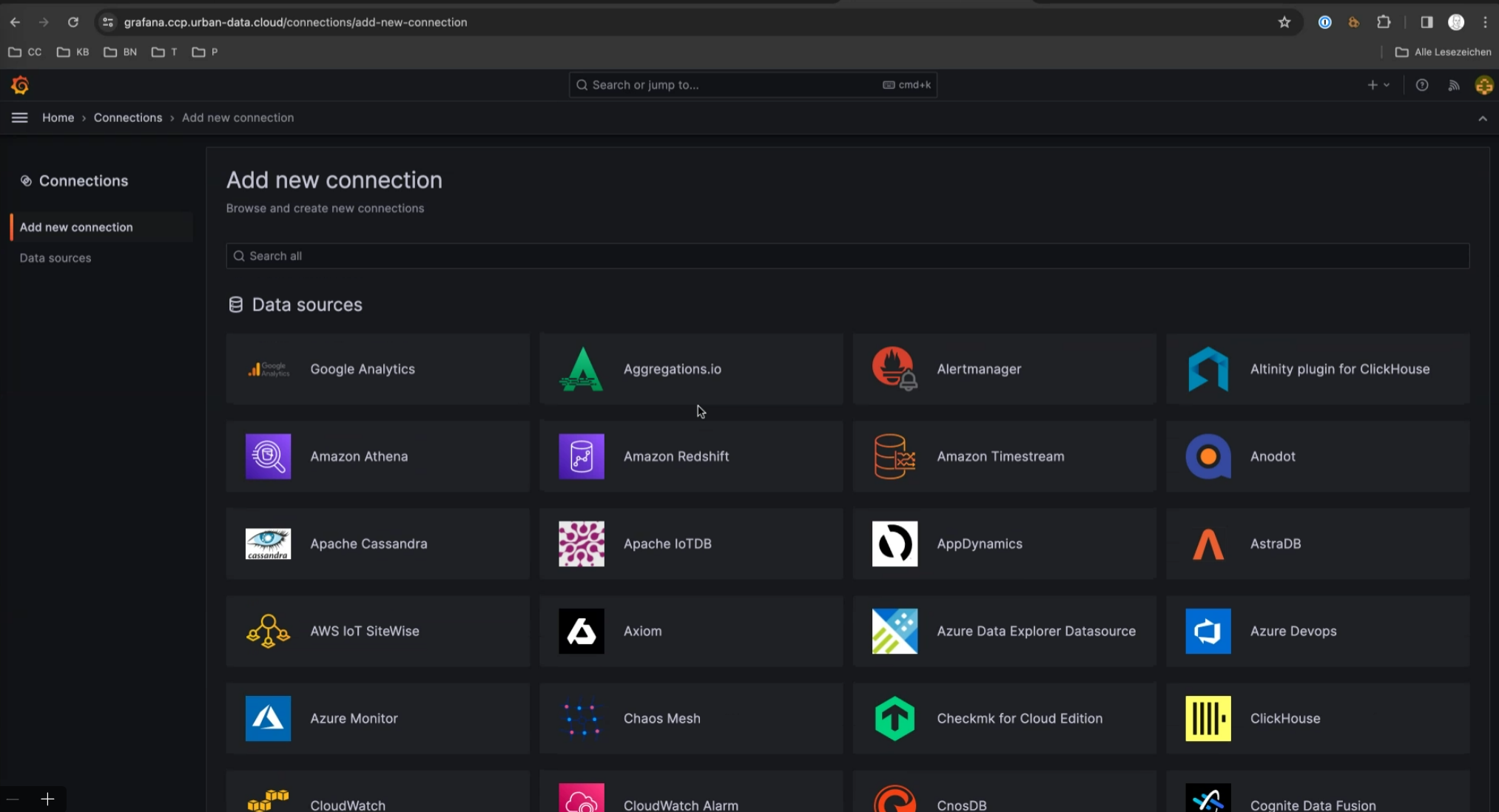Click the Cognite Data Fusion icon

[1208, 798]
